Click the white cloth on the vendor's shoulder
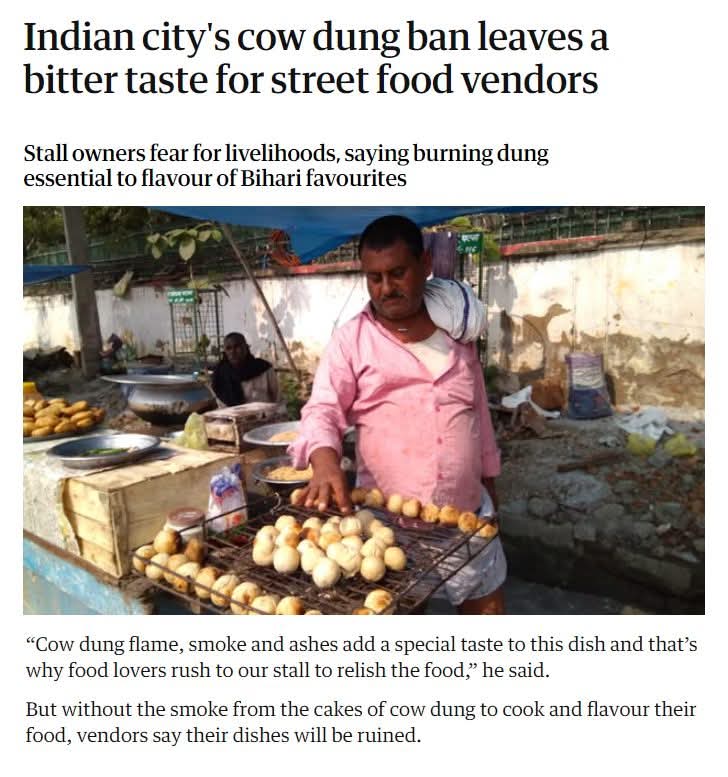This screenshot has height=777, width=728. click(x=453, y=310)
